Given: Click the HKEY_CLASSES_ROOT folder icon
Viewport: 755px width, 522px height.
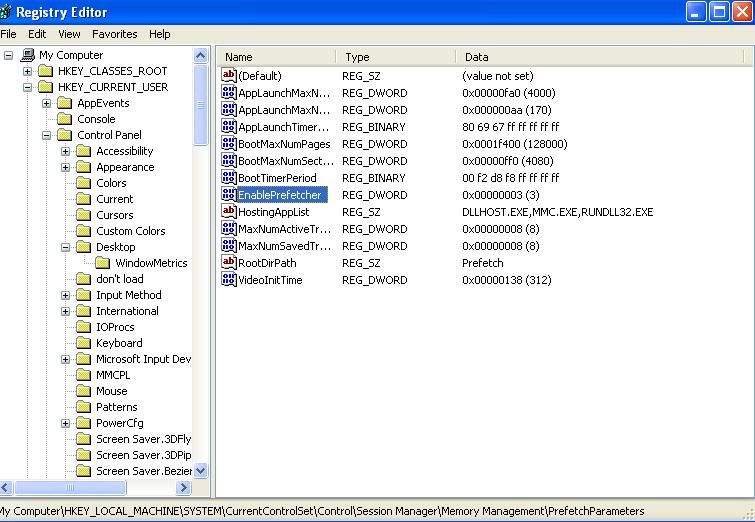Looking at the screenshot, I should point(46,71).
